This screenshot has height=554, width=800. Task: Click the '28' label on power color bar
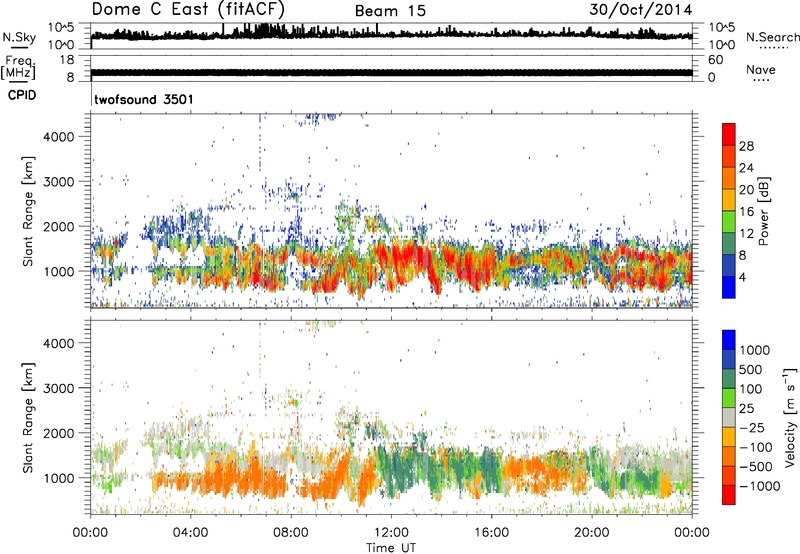746,146
